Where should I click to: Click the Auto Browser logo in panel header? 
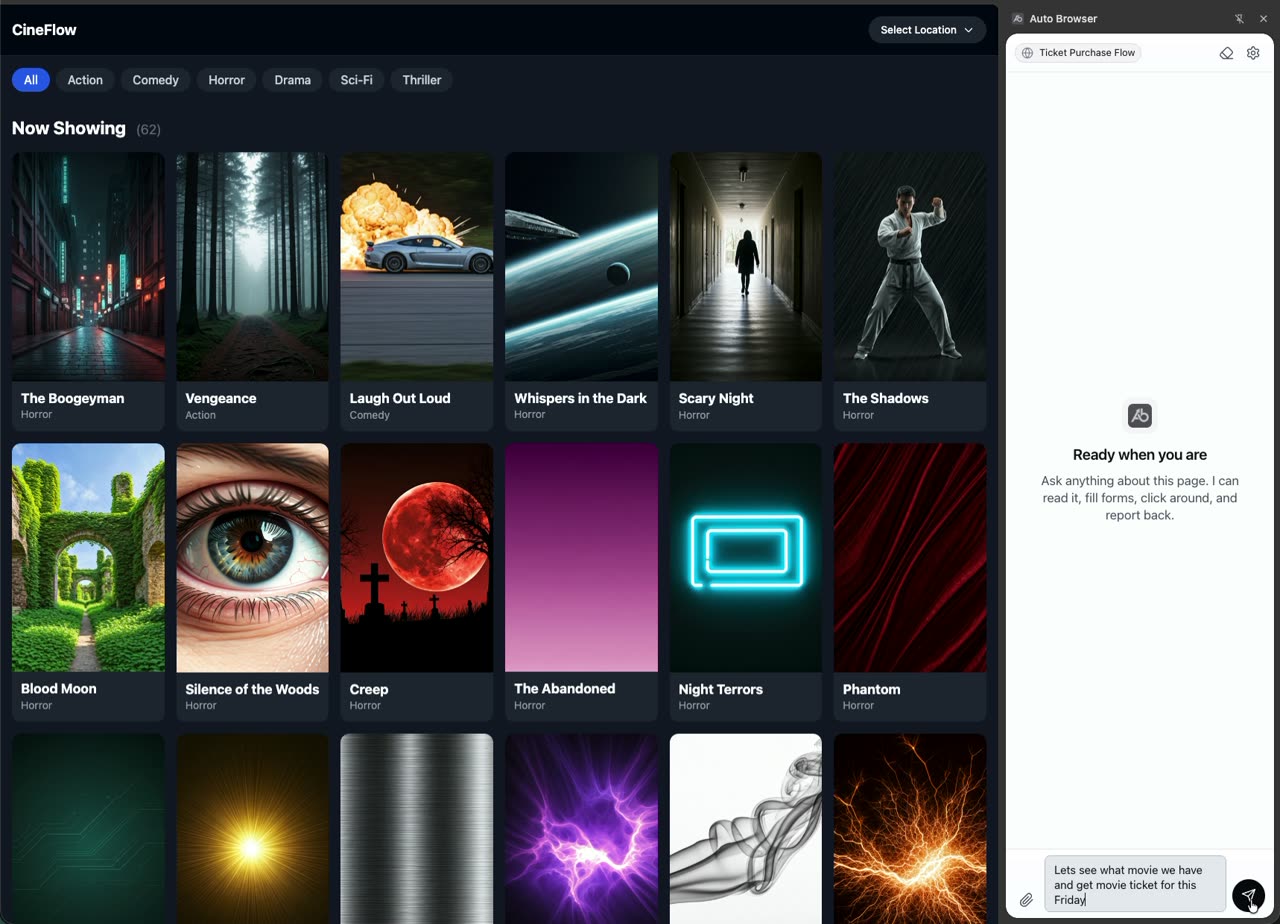[x=1017, y=19]
